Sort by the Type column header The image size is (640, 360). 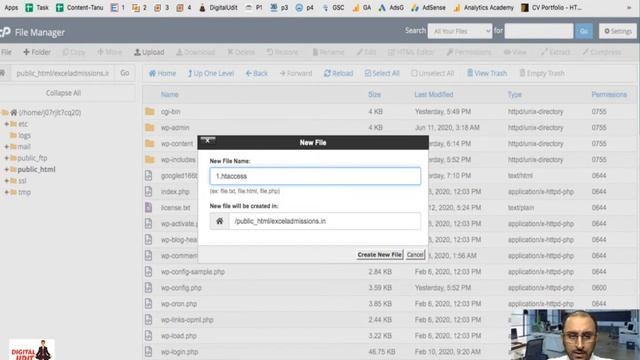514,95
